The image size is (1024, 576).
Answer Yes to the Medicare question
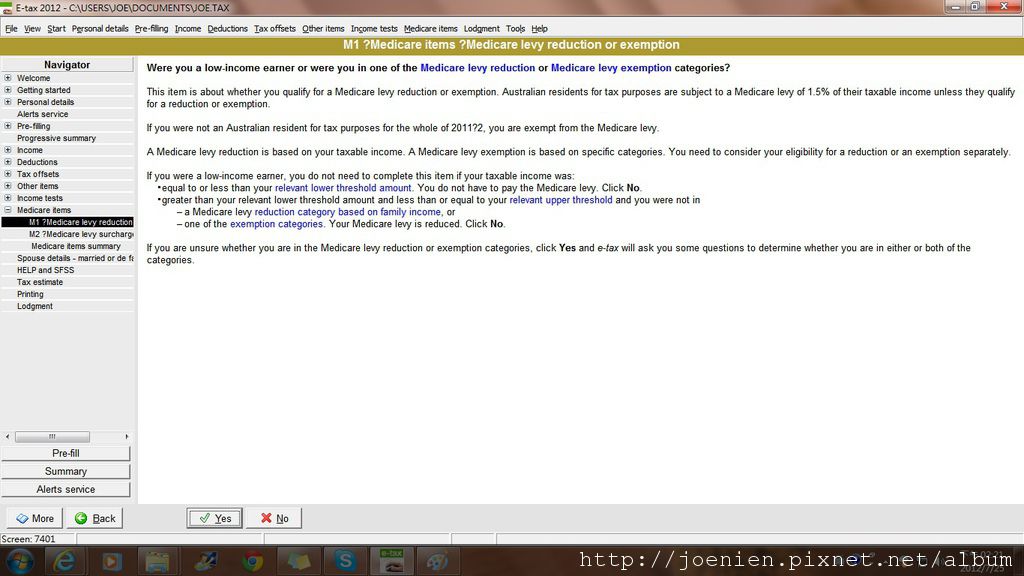pyautogui.click(x=214, y=518)
